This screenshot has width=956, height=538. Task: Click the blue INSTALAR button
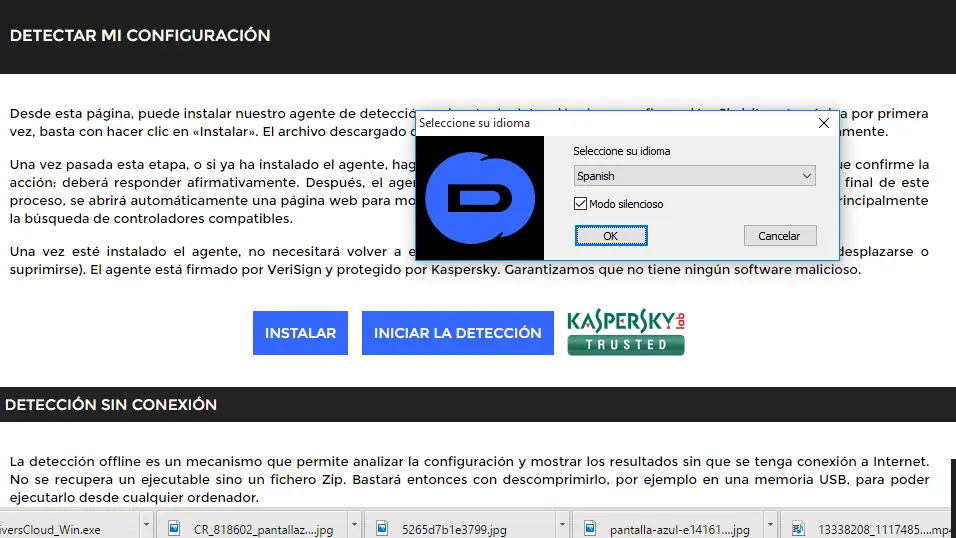(301, 333)
